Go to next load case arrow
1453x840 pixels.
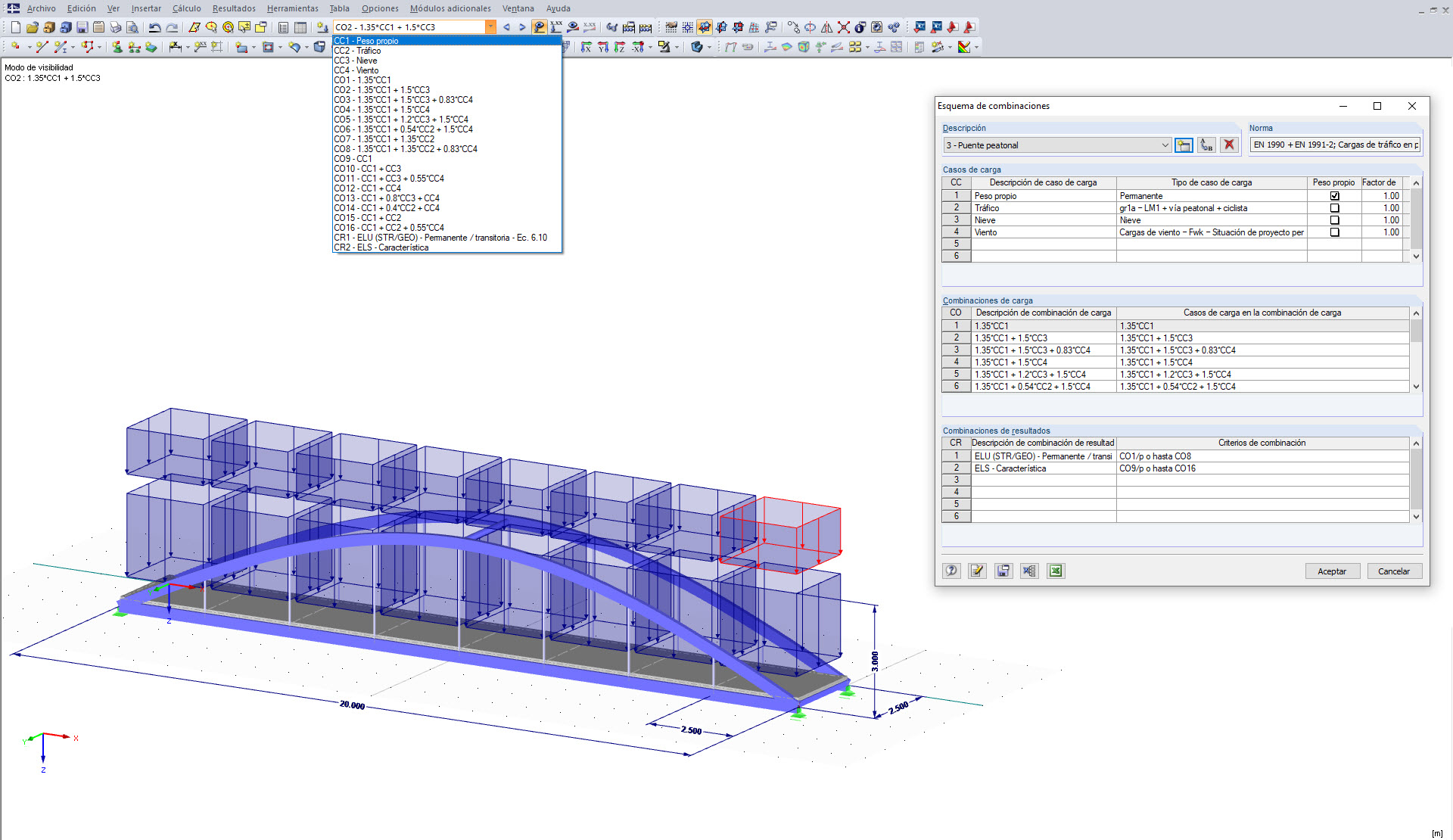tap(522, 27)
